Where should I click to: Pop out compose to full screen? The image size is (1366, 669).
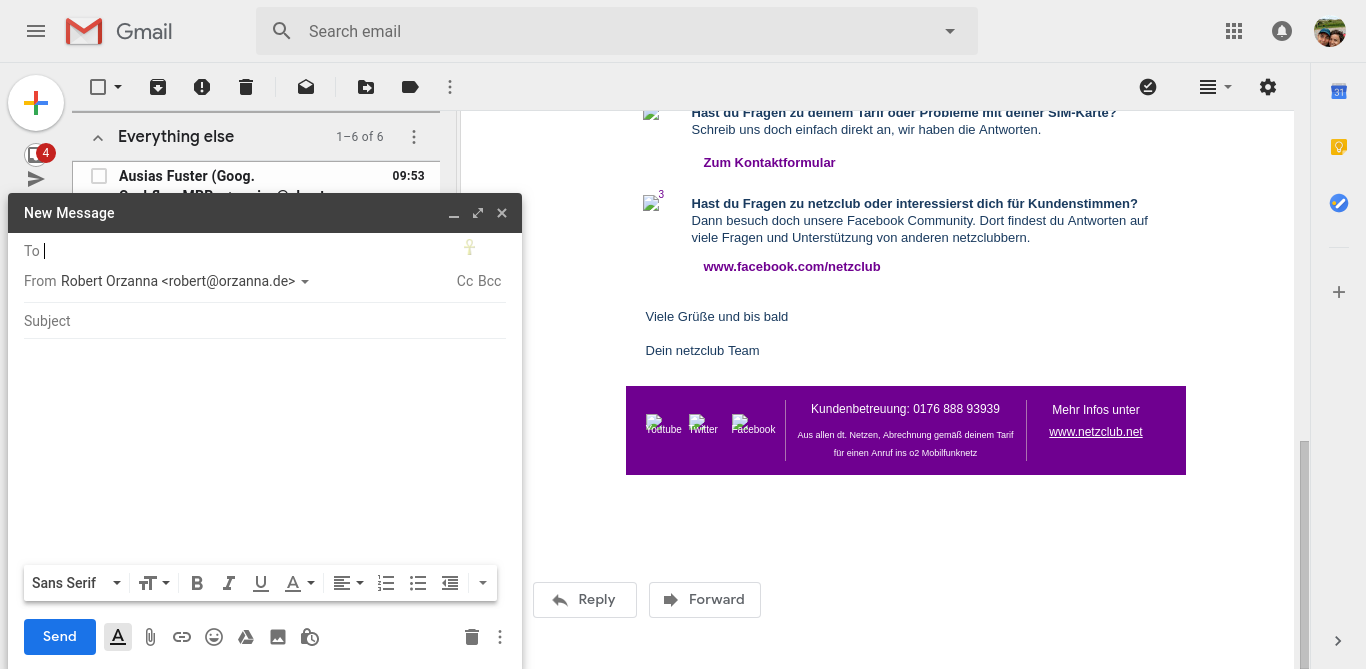pos(478,213)
